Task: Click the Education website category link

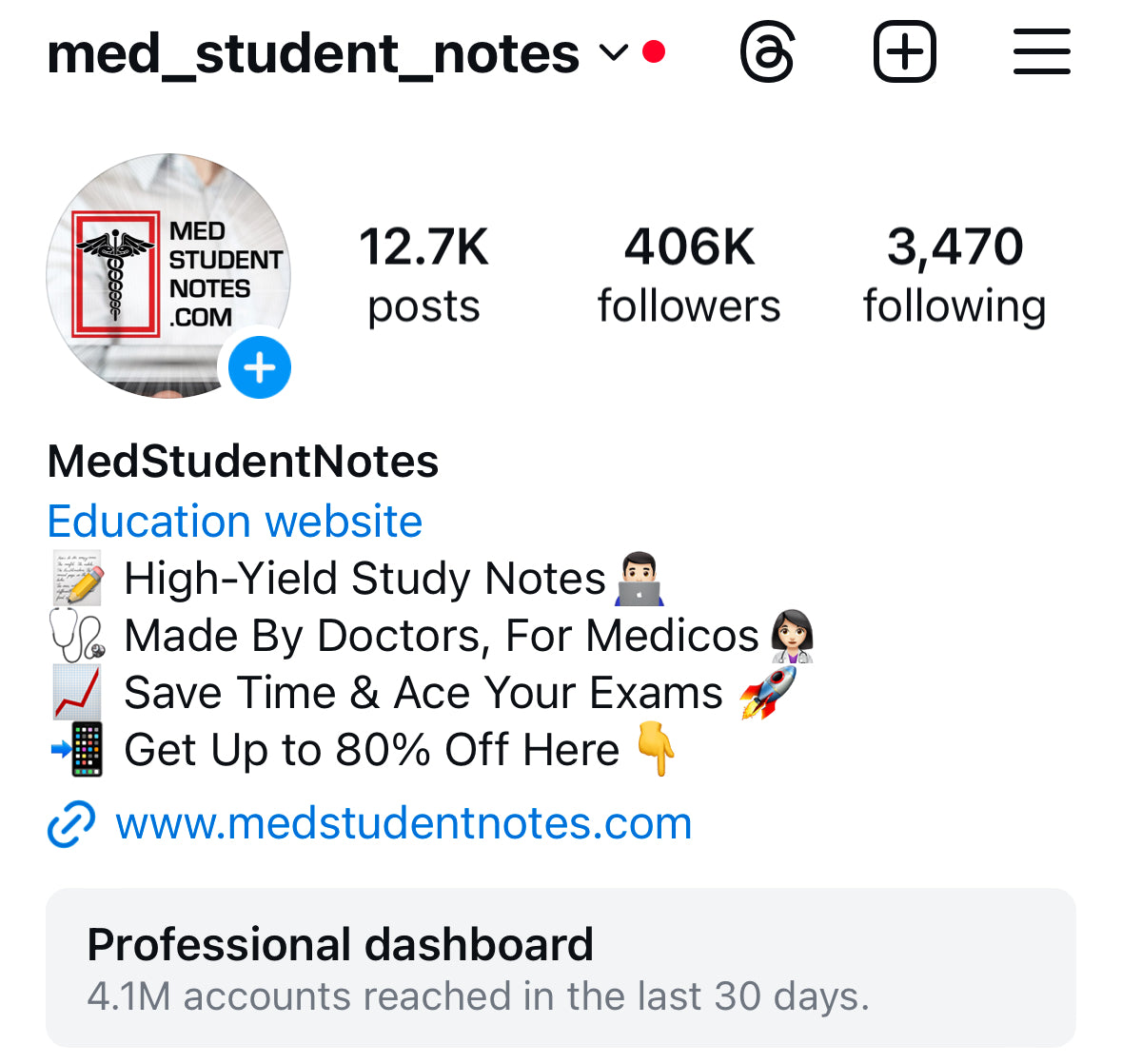Action: pyautogui.click(x=235, y=521)
